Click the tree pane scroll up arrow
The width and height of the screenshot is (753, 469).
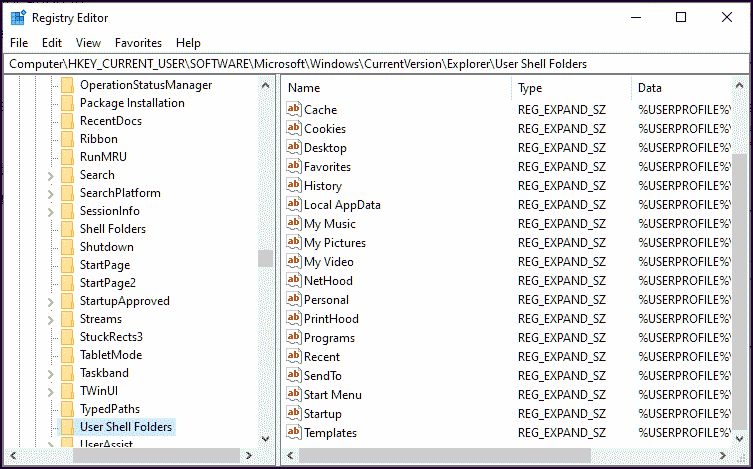[x=265, y=86]
